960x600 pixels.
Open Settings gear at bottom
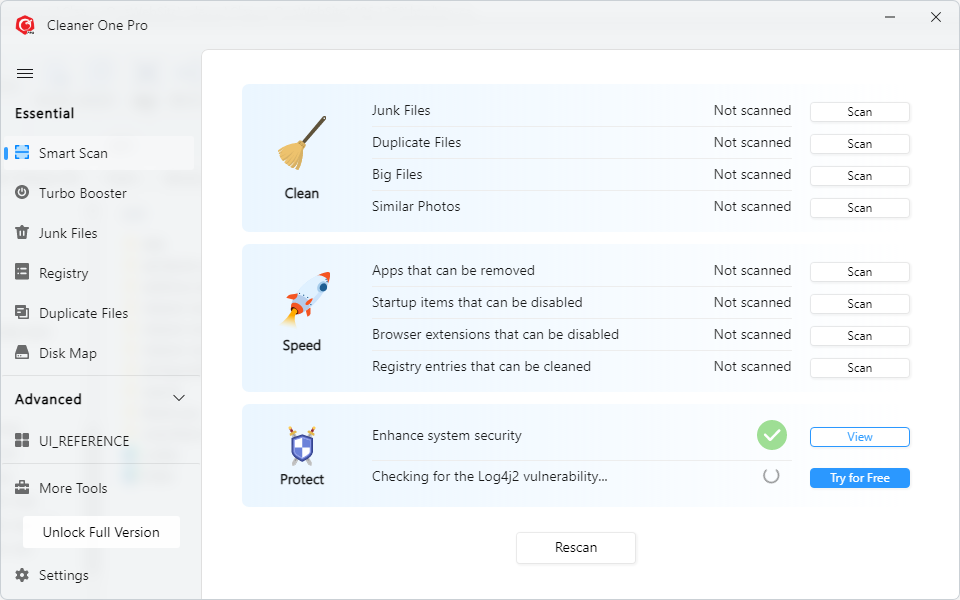tap(22, 575)
